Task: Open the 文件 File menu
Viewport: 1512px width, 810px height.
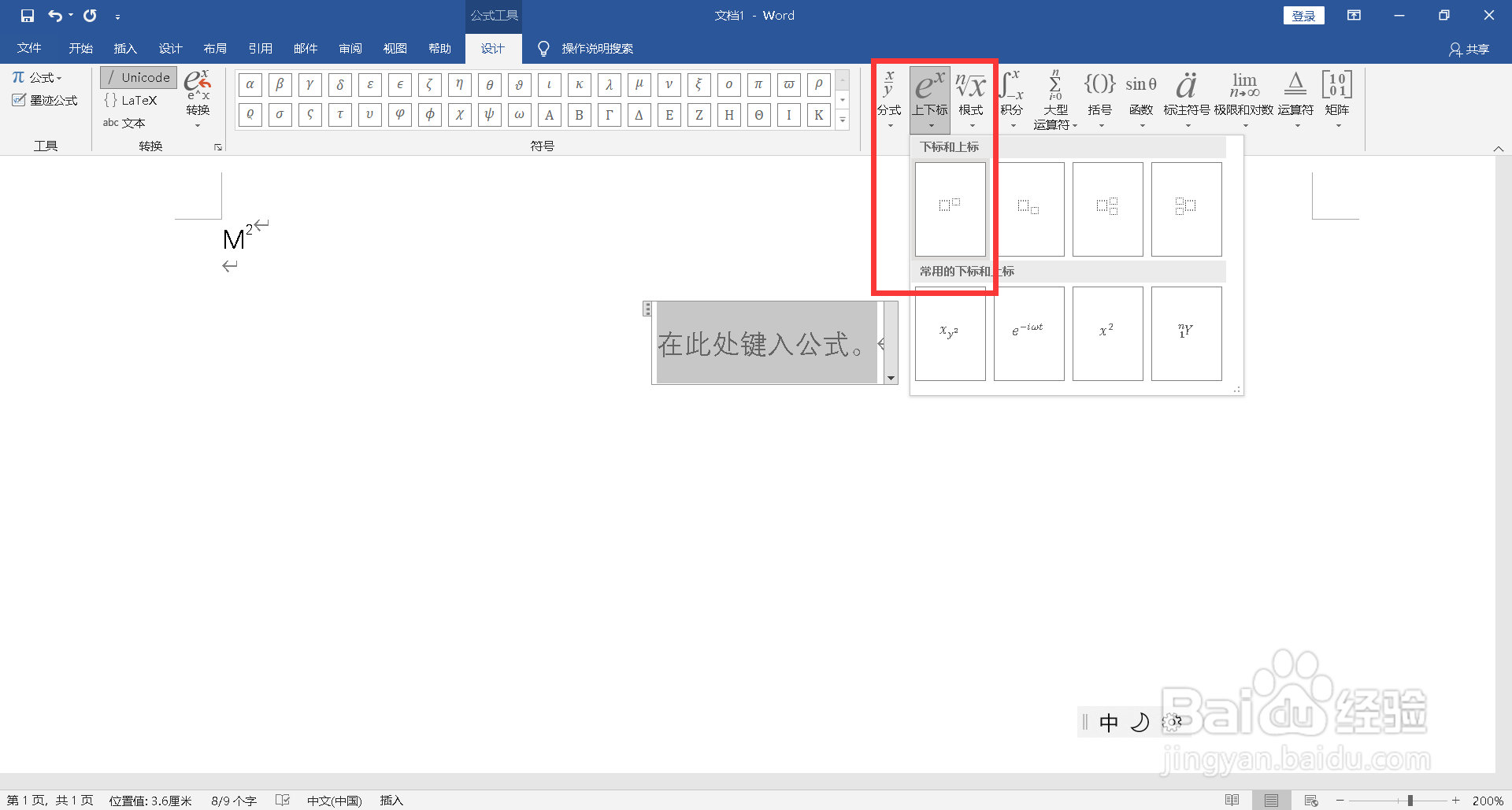Action: [x=29, y=49]
